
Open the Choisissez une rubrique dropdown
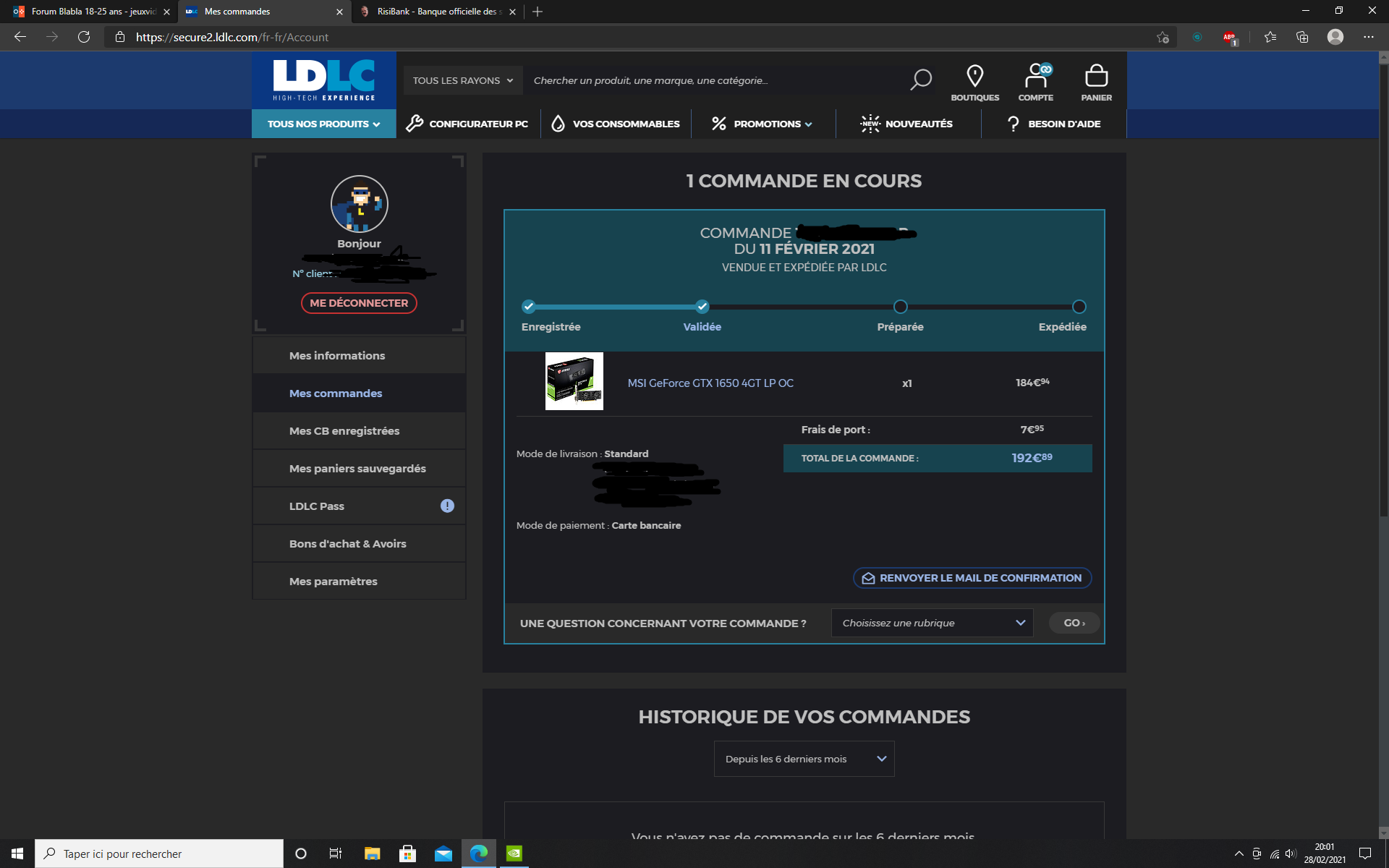pyautogui.click(x=933, y=623)
